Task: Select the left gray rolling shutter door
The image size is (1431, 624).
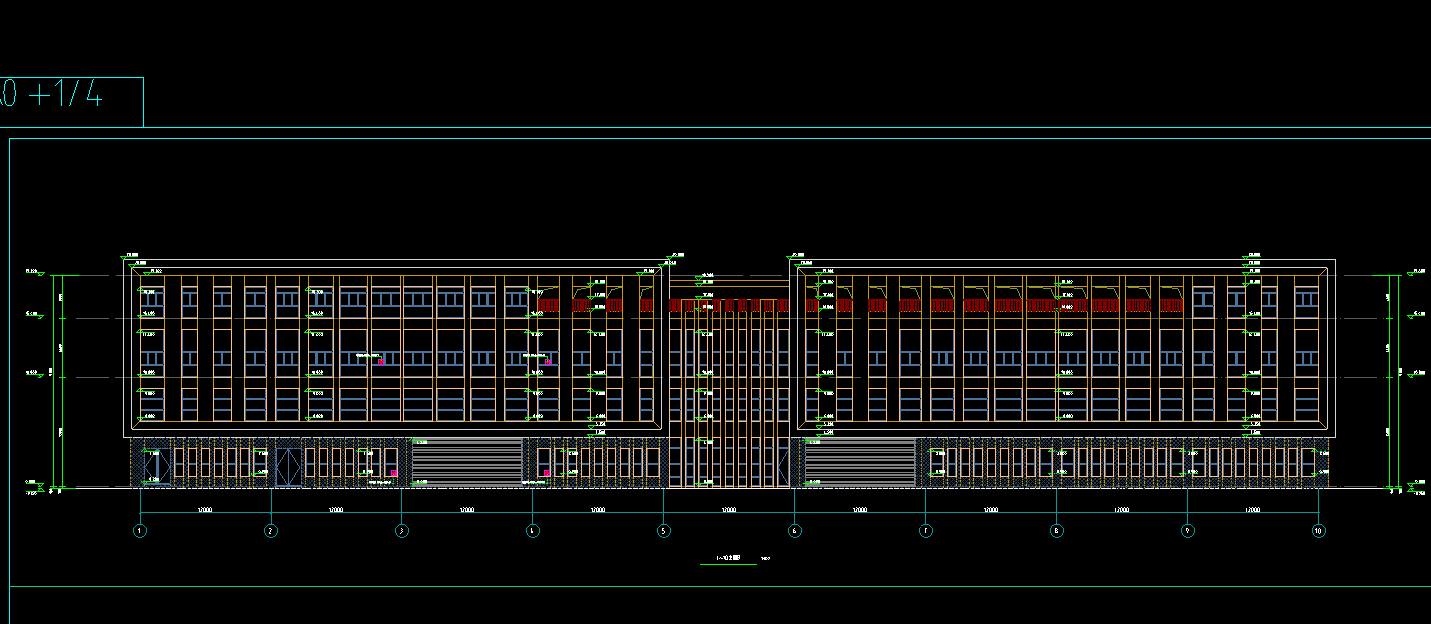Action: pyautogui.click(x=467, y=462)
